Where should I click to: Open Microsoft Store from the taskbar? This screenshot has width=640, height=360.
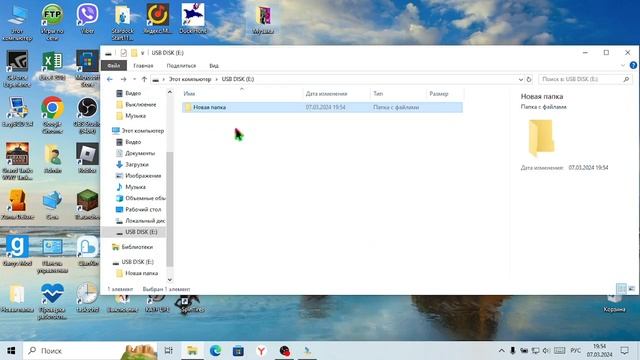click(x=238, y=351)
